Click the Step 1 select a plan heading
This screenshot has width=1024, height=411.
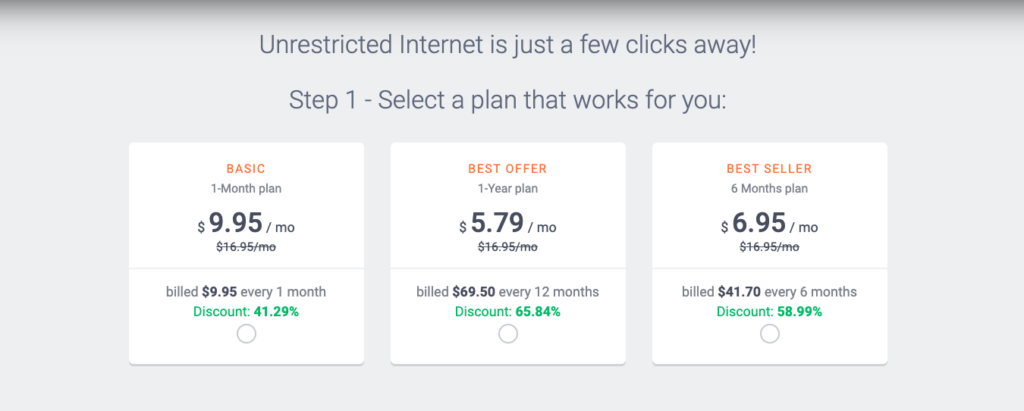[507, 101]
